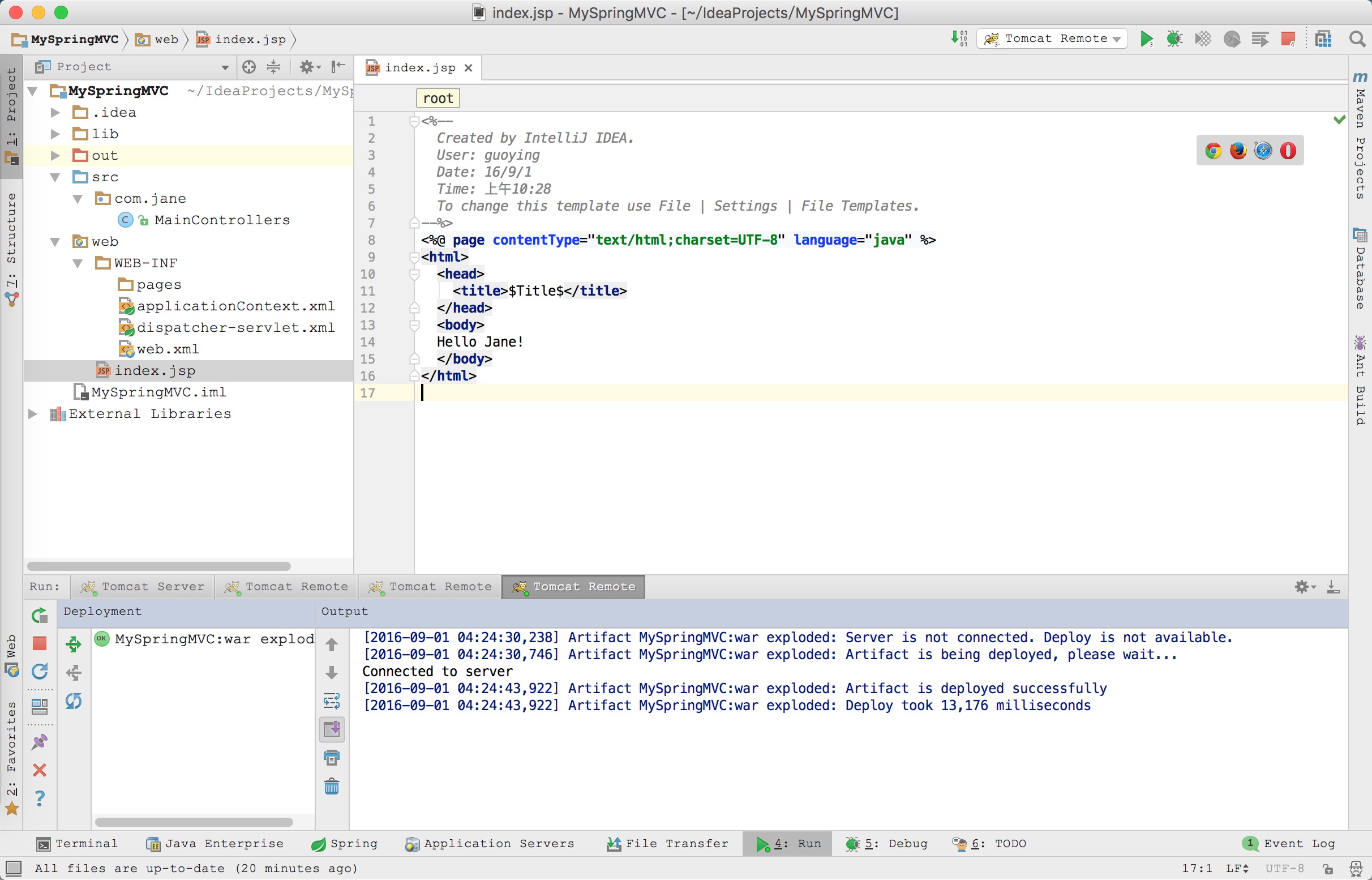Toggle soft-wrap in run output
1372x880 pixels.
(x=331, y=701)
